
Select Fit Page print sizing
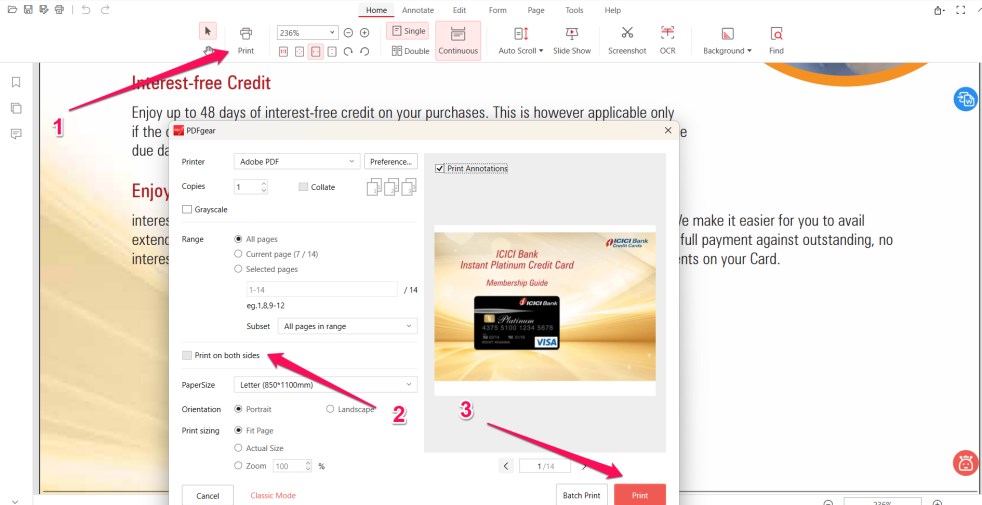238,430
